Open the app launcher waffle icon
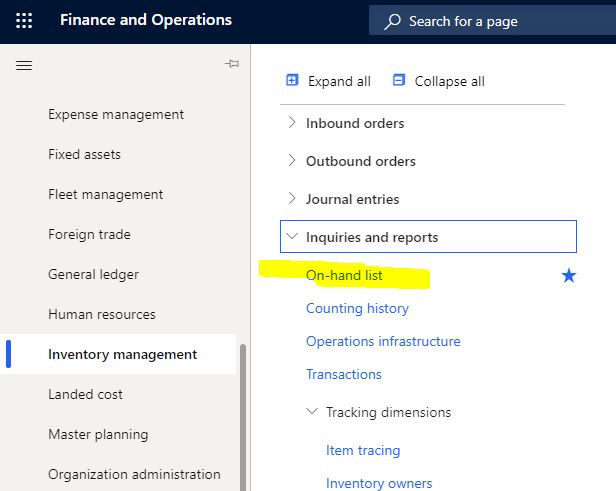Image resolution: width=616 pixels, height=491 pixels. (x=24, y=20)
